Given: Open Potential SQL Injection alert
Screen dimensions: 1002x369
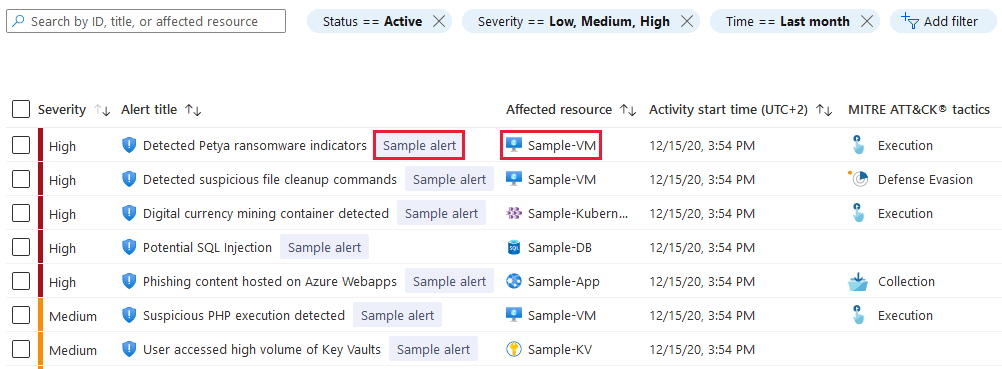Looking at the screenshot, I should [x=207, y=247].
